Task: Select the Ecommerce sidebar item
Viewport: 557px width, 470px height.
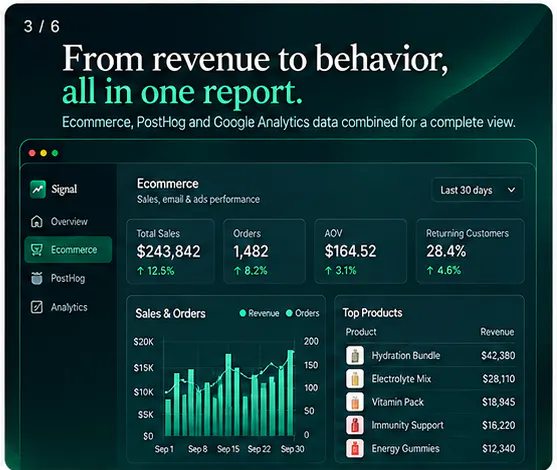Action: point(68,250)
